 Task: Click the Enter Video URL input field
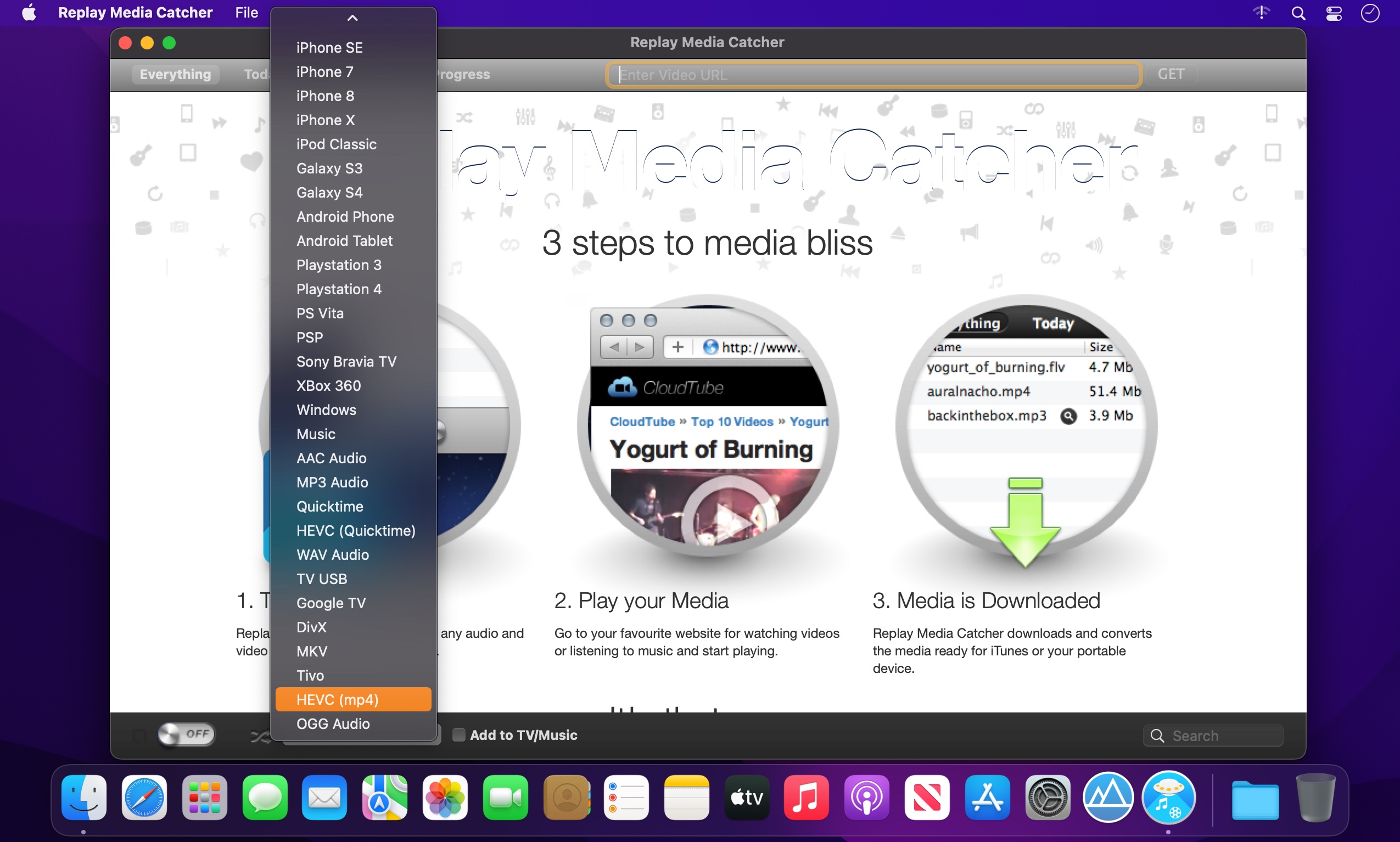point(875,74)
